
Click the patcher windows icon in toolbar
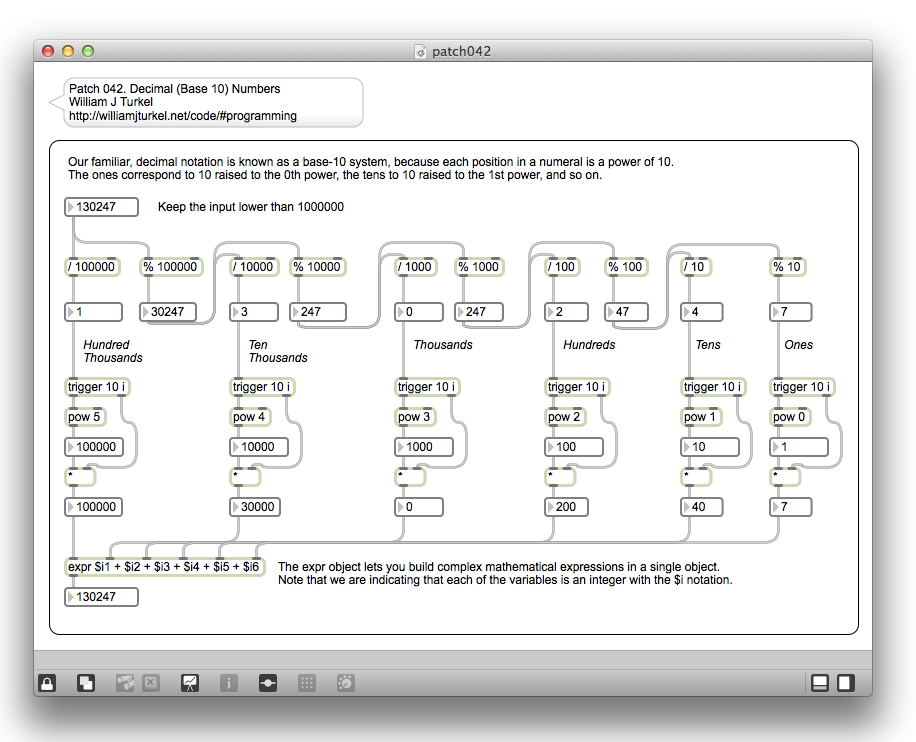click(x=125, y=683)
